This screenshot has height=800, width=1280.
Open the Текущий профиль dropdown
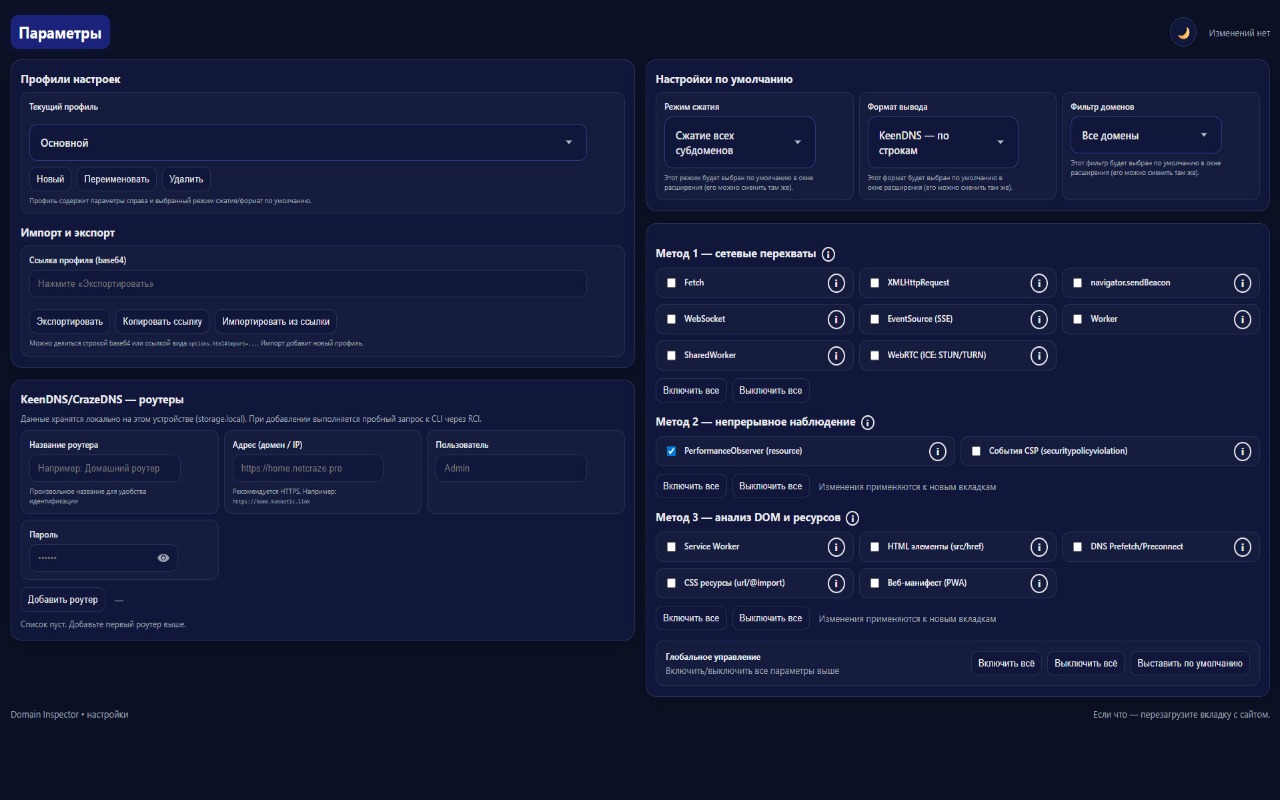(307, 142)
